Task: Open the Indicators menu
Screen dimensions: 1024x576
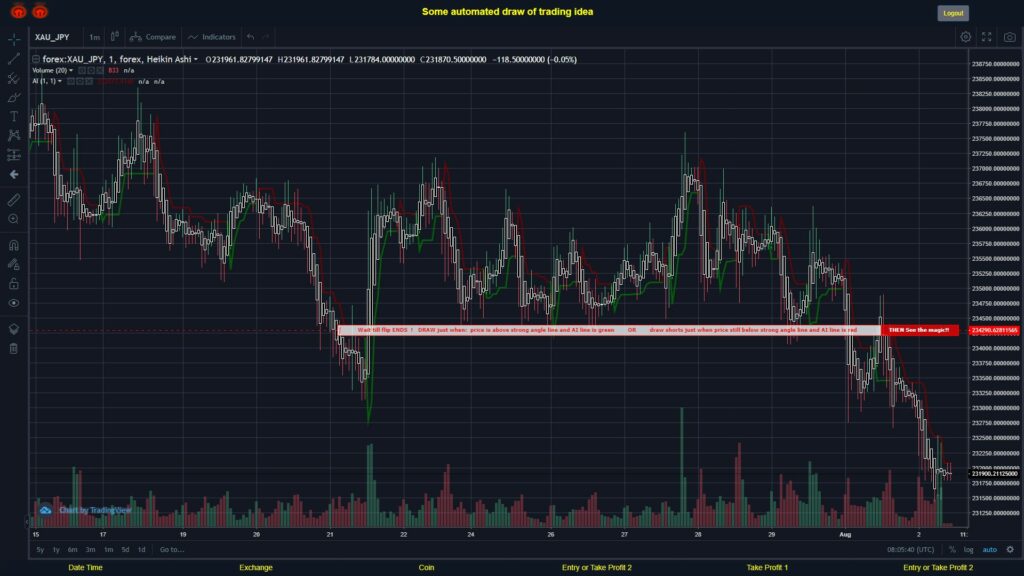Action: click(212, 37)
